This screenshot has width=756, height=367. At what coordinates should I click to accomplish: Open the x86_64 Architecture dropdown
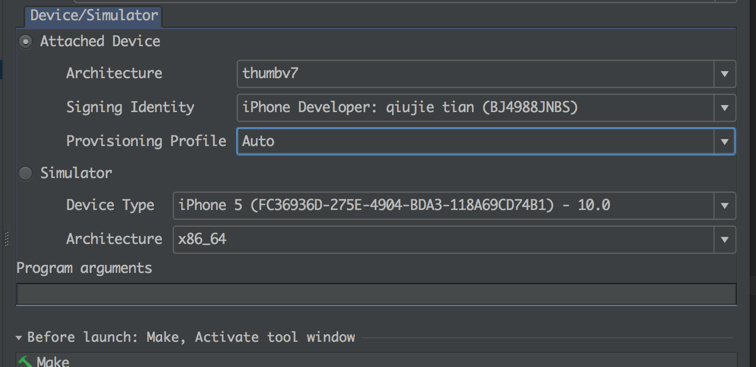pyautogui.click(x=454, y=240)
